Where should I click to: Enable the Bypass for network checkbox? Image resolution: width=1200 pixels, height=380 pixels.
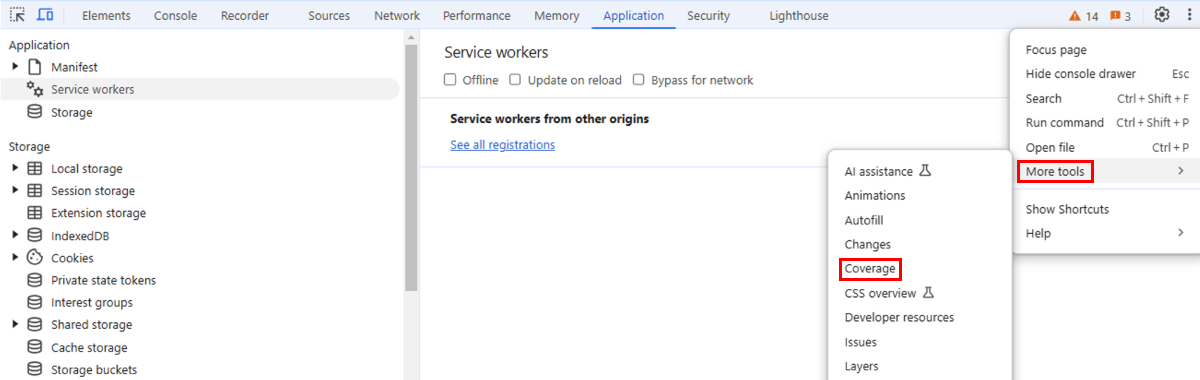(x=639, y=80)
